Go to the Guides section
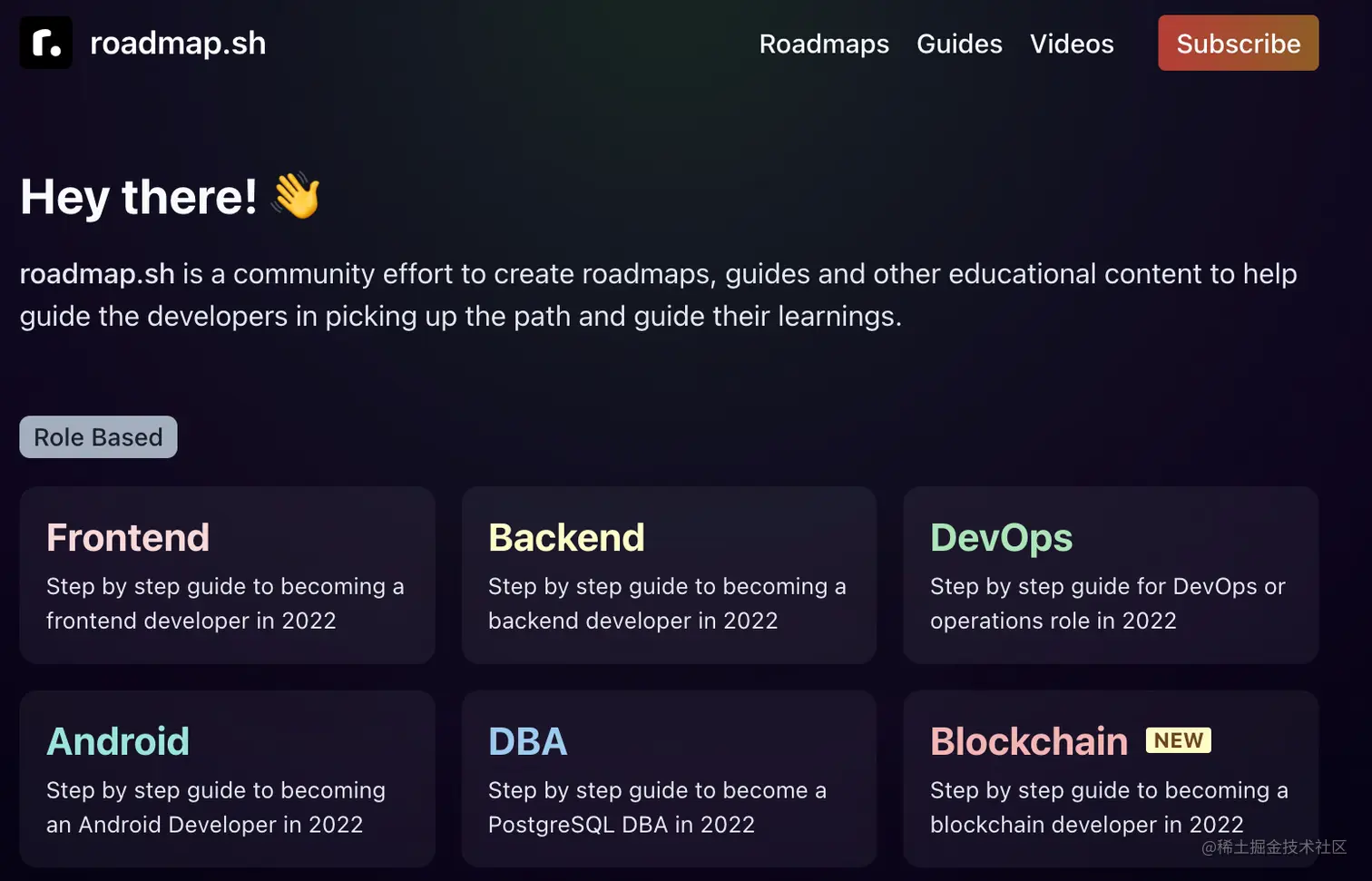Image resolution: width=1372 pixels, height=881 pixels. pyautogui.click(x=959, y=44)
